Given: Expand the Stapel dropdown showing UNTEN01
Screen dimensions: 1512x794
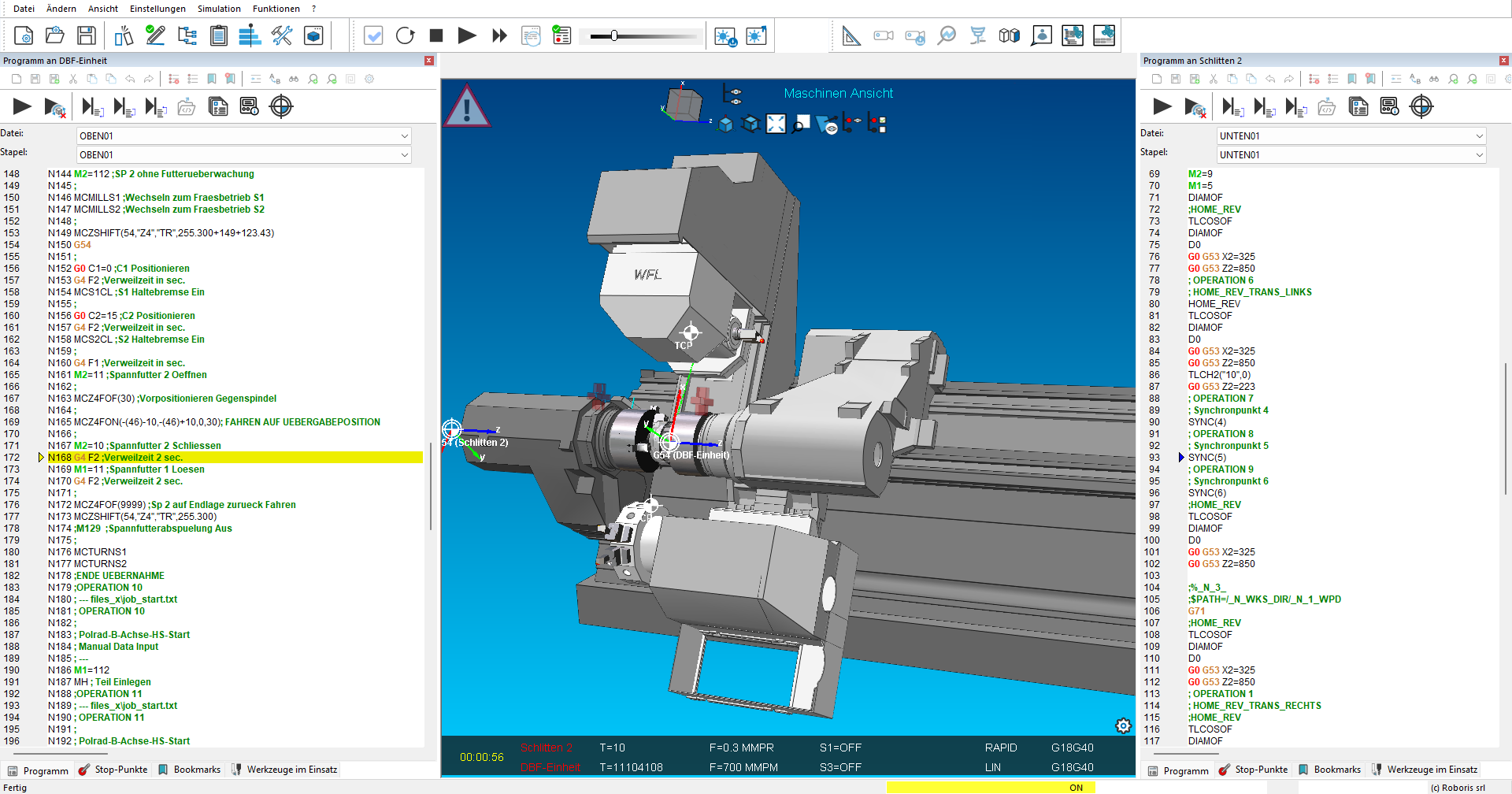Looking at the screenshot, I should click(1351, 154).
